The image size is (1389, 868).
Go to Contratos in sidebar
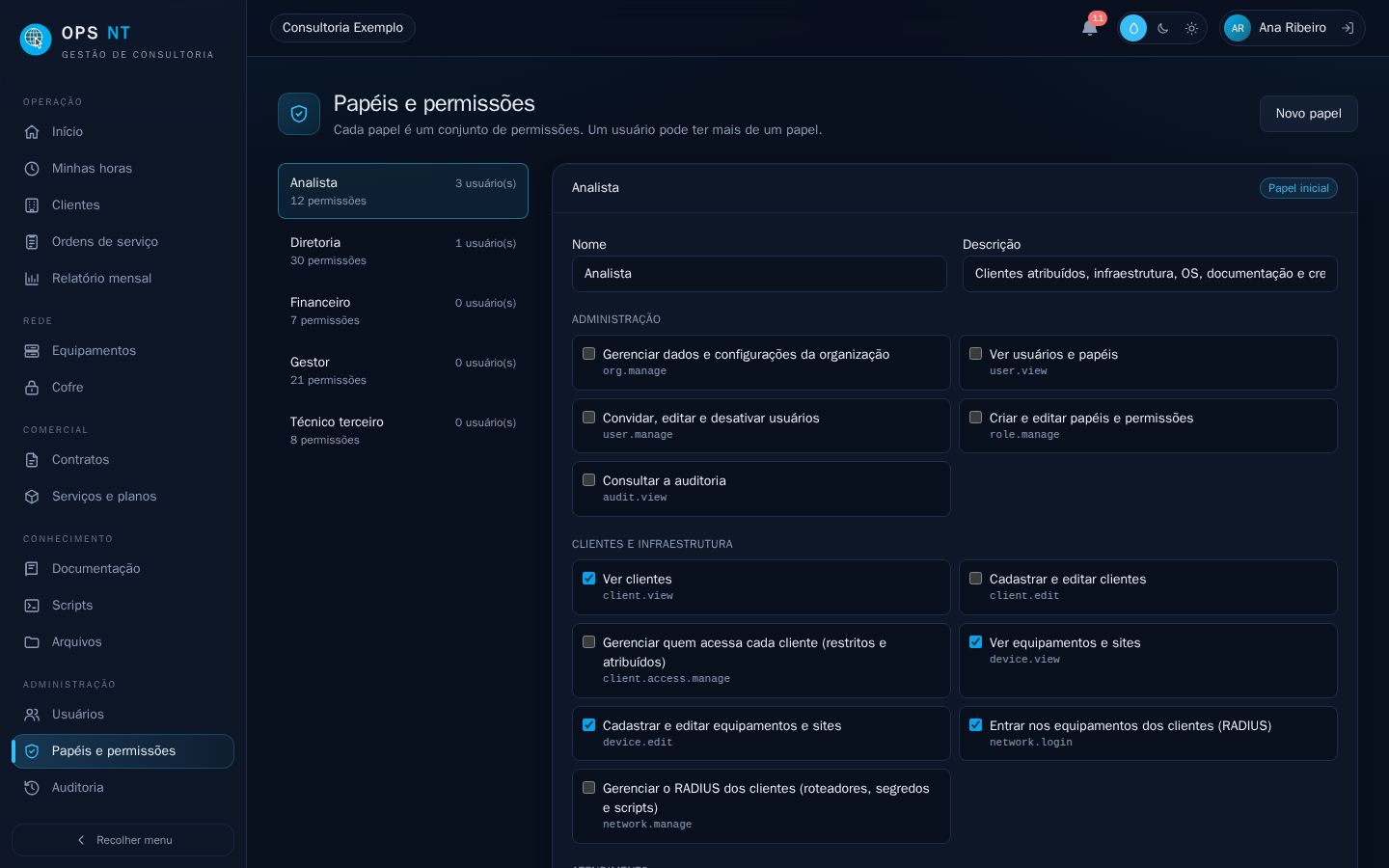click(123, 460)
